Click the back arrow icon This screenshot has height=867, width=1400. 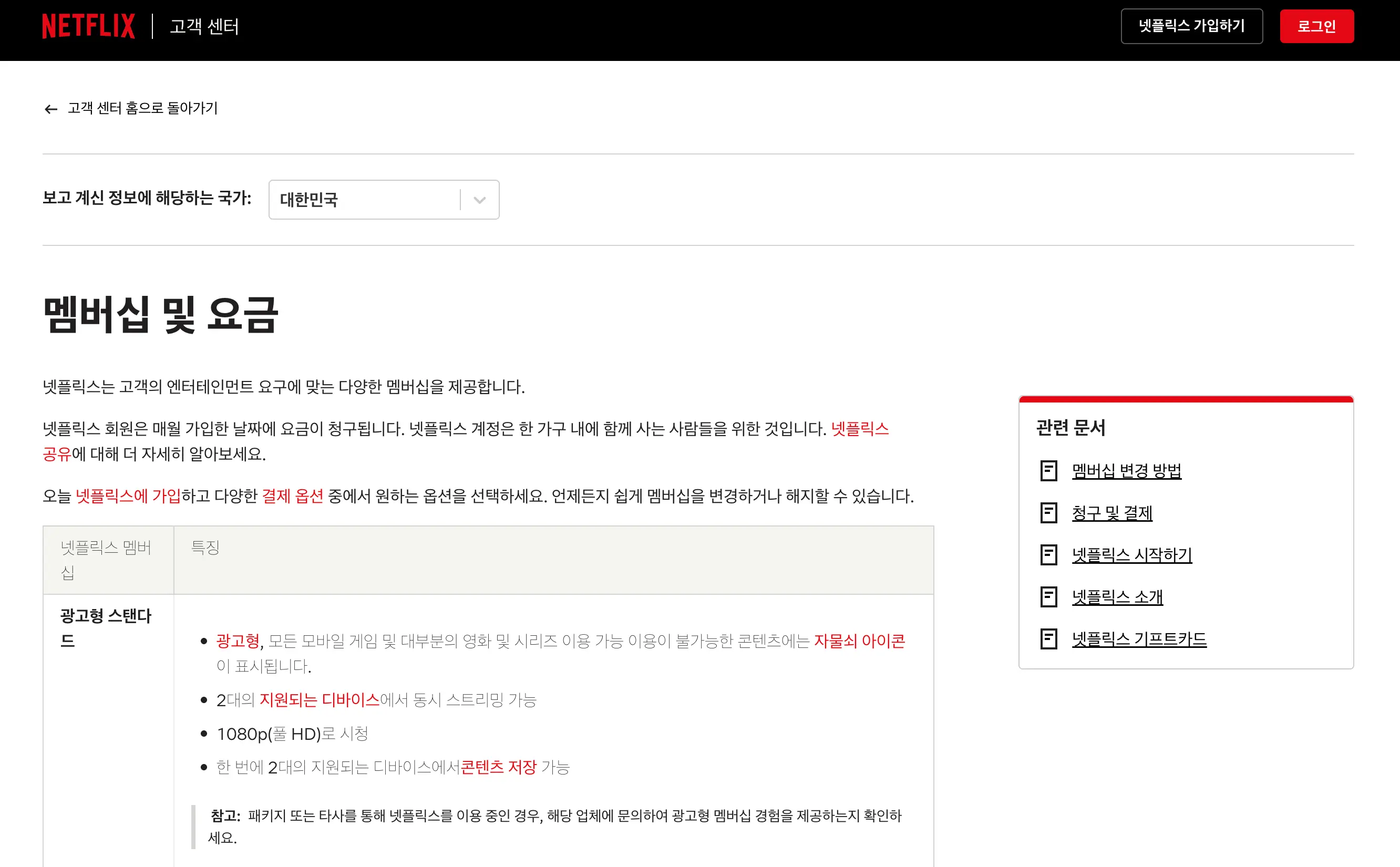pos(51,109)
